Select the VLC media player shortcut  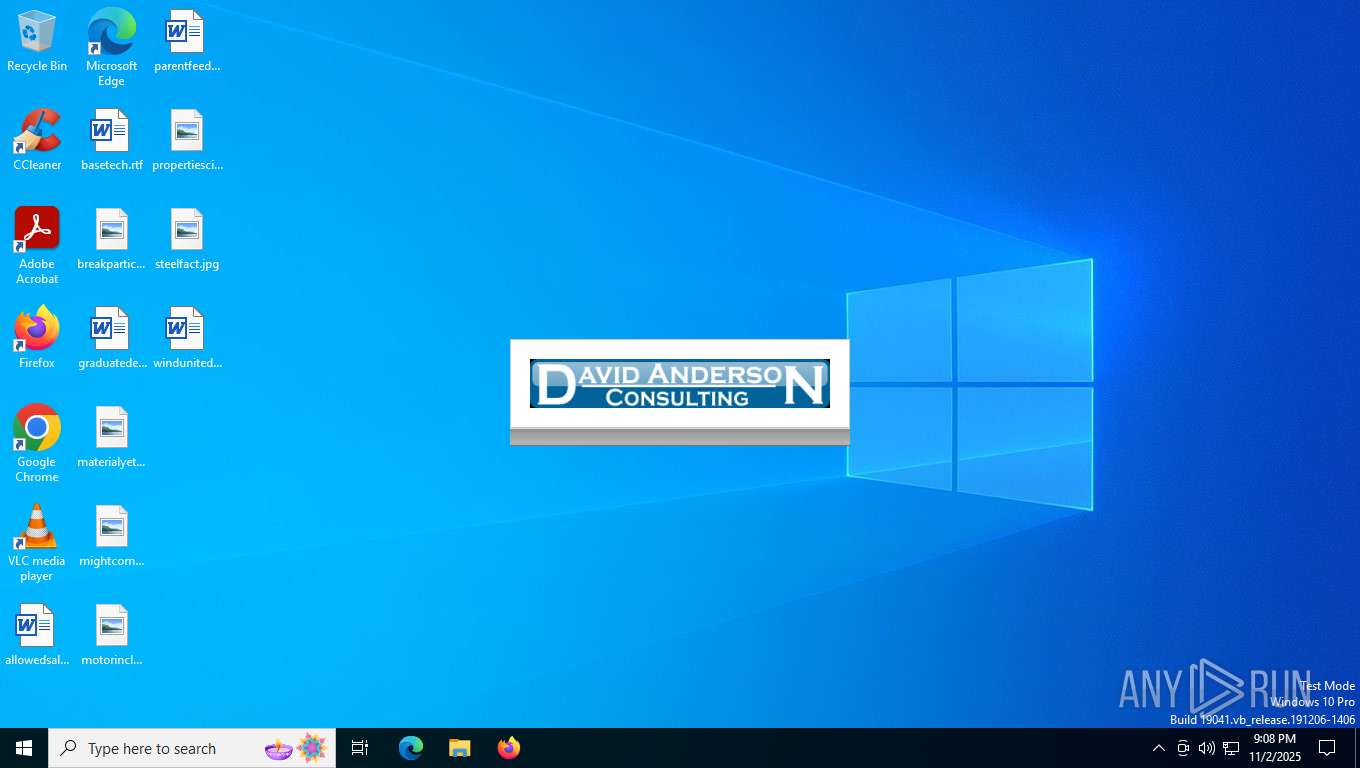37,542
